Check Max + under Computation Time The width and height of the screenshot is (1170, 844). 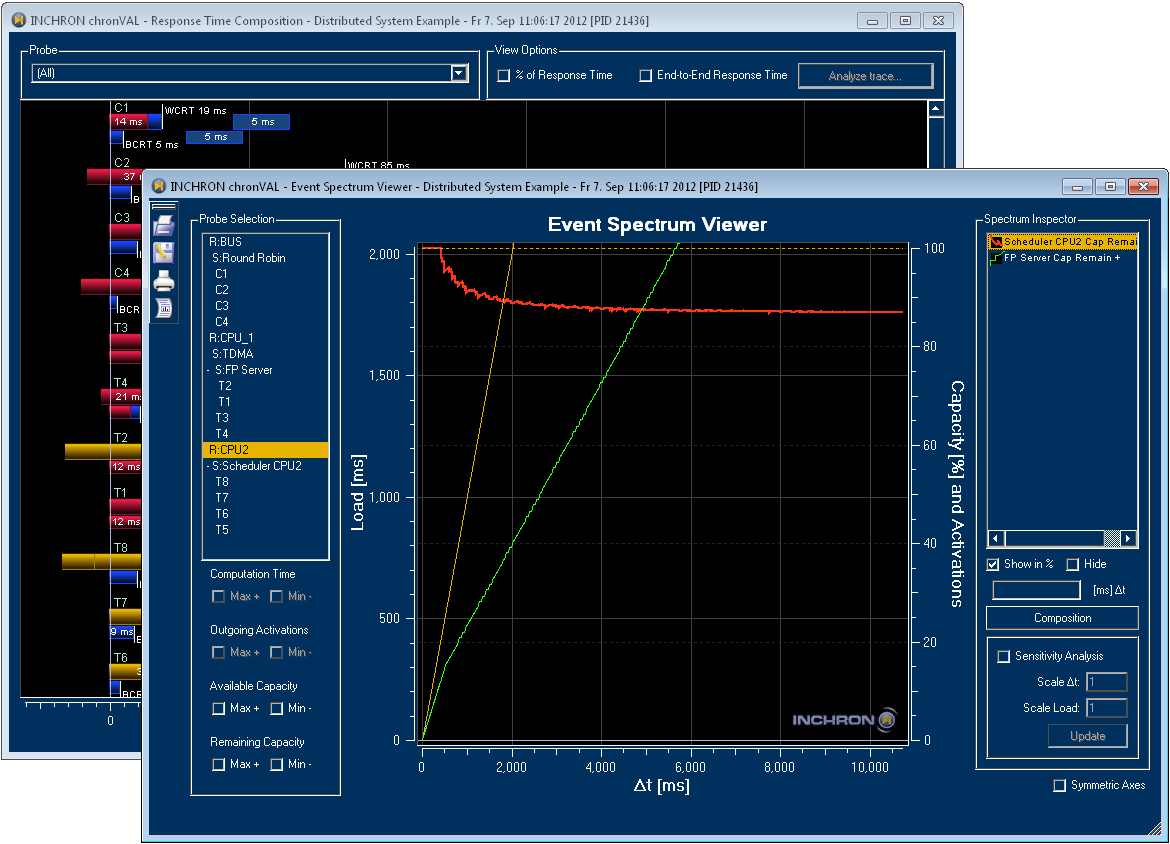coord(219,596)
